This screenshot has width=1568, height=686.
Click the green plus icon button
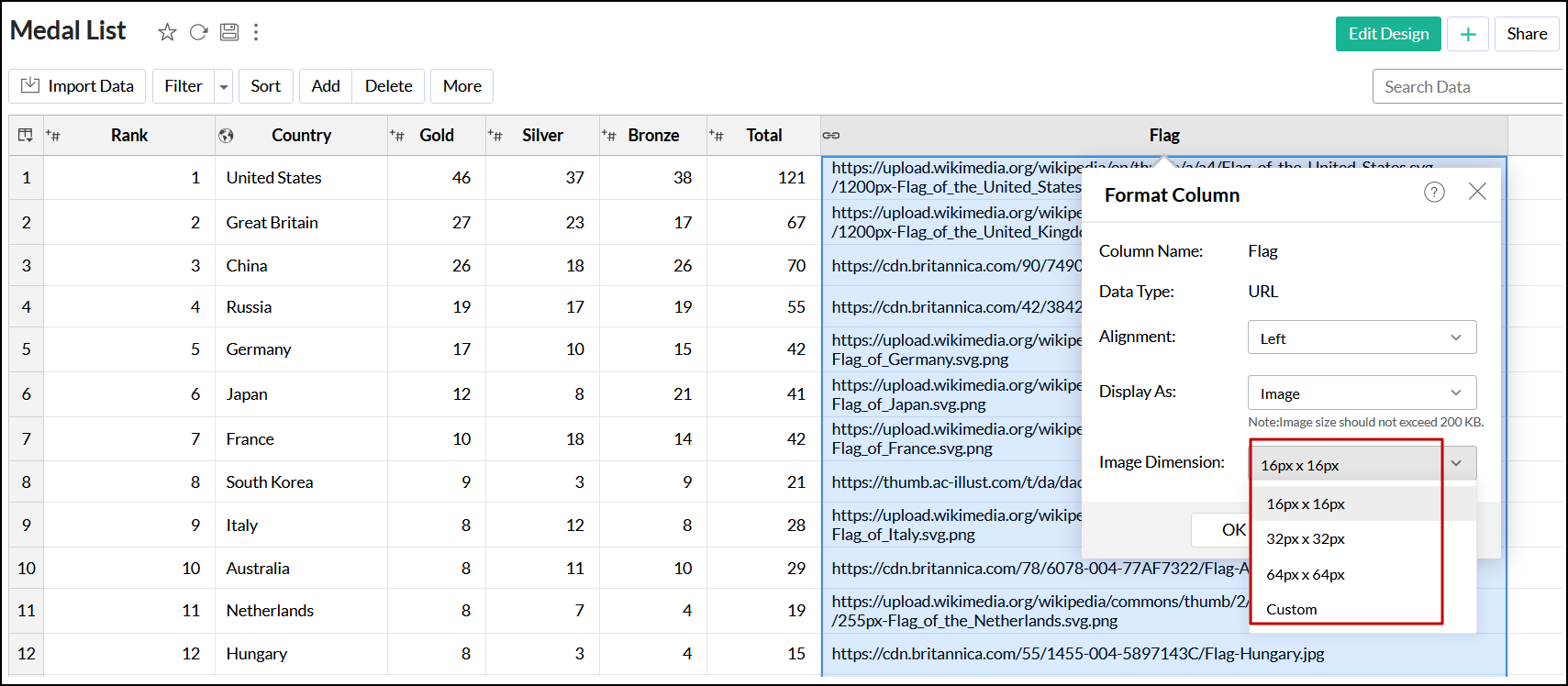[1468, 34]
